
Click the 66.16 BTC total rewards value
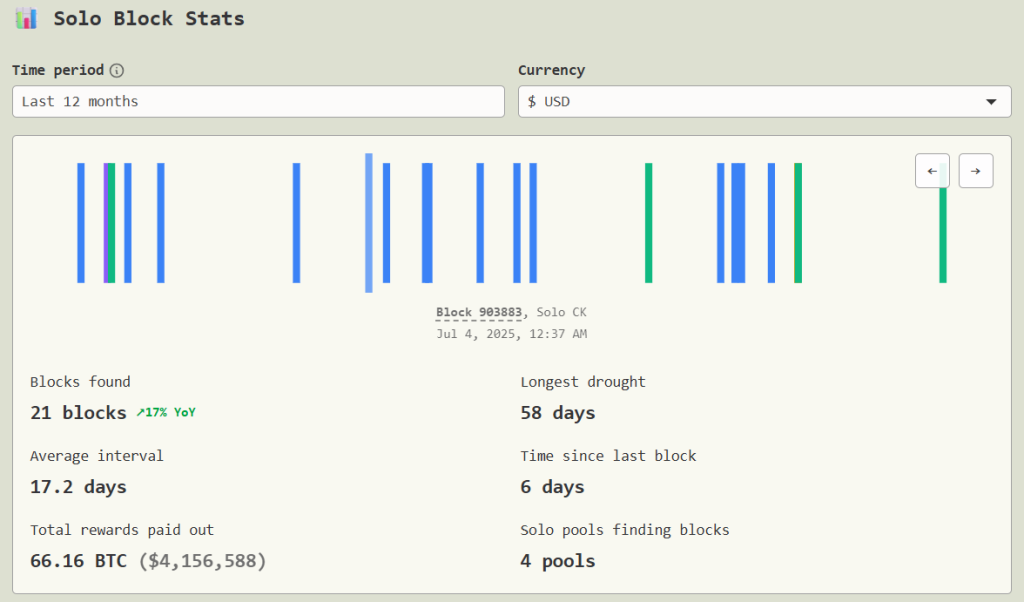pos(78,561)
